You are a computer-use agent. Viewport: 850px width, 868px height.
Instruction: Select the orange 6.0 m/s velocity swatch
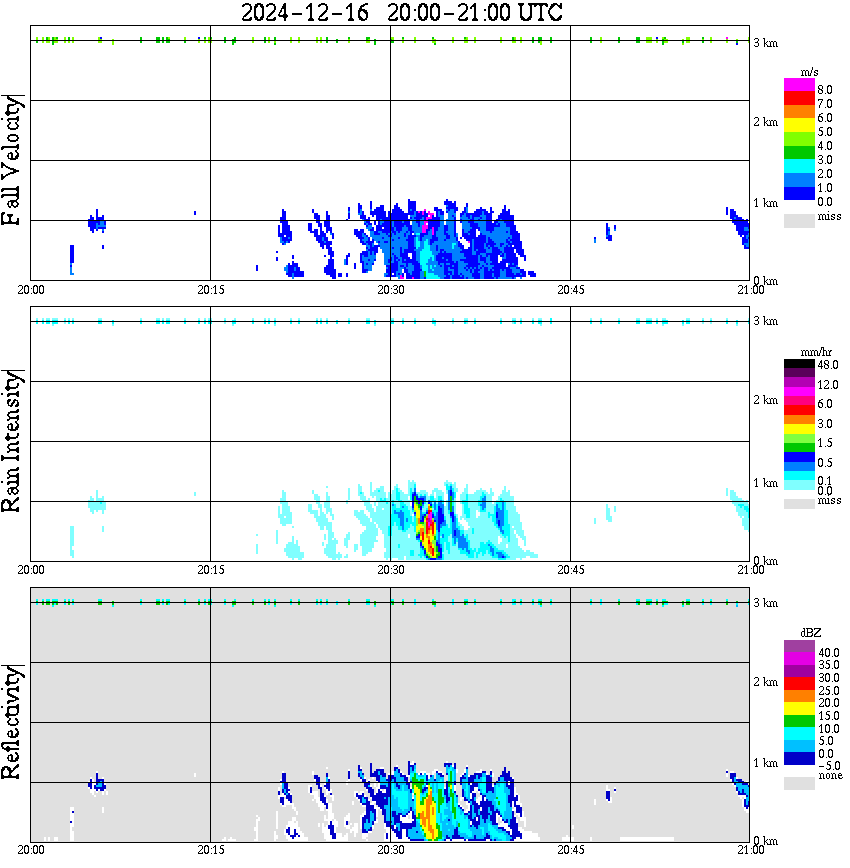[x=799, y=112]
